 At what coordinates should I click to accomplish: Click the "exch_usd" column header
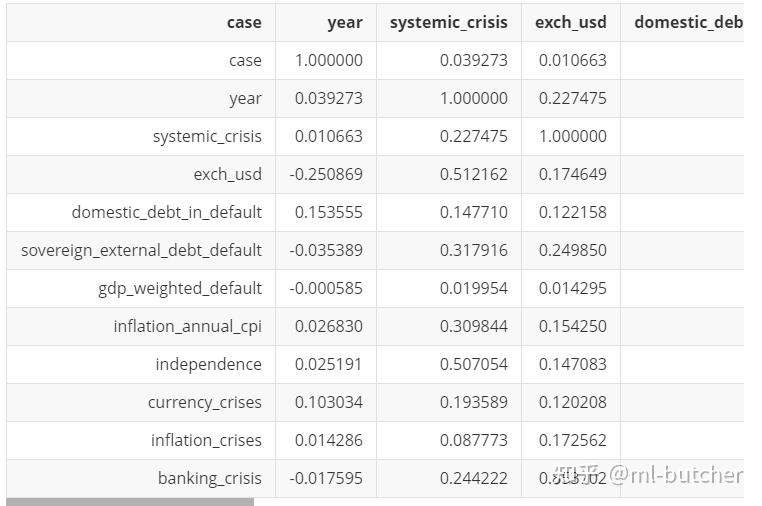pos(570,22)
